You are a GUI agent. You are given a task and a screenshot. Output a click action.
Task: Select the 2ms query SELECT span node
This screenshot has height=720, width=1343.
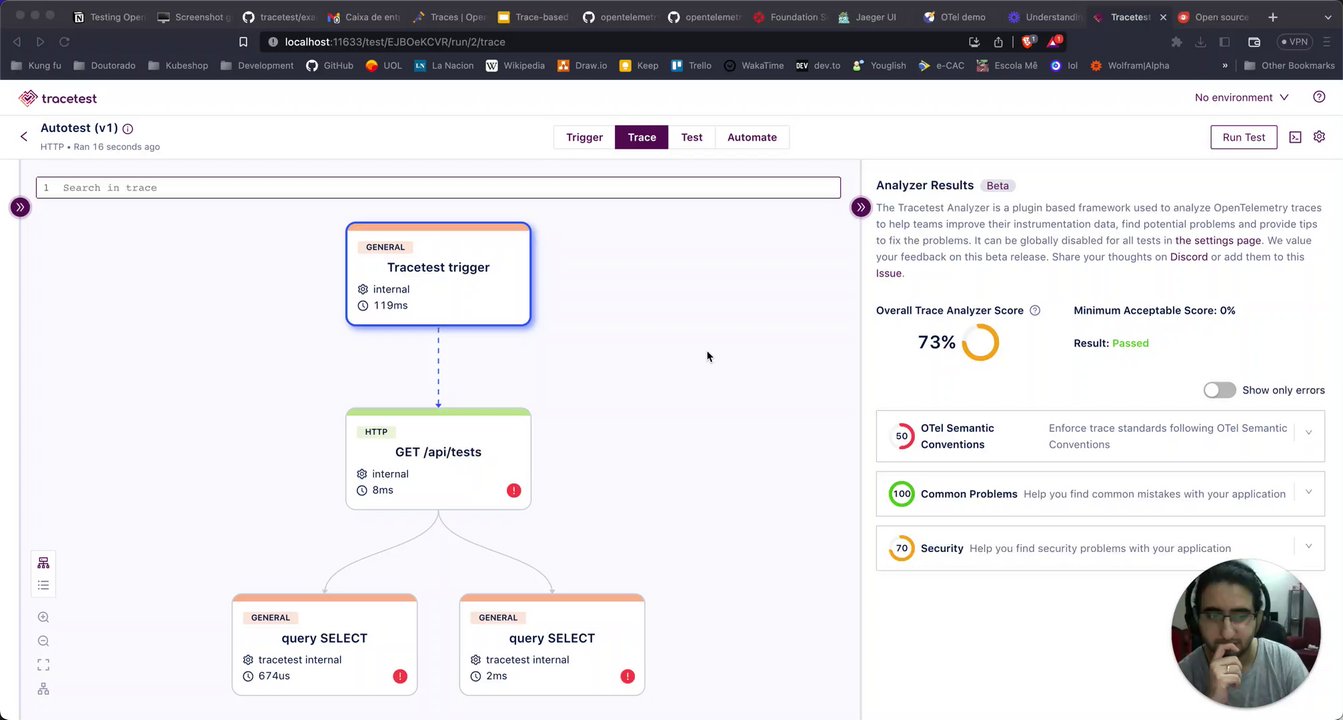pos(552,645)
